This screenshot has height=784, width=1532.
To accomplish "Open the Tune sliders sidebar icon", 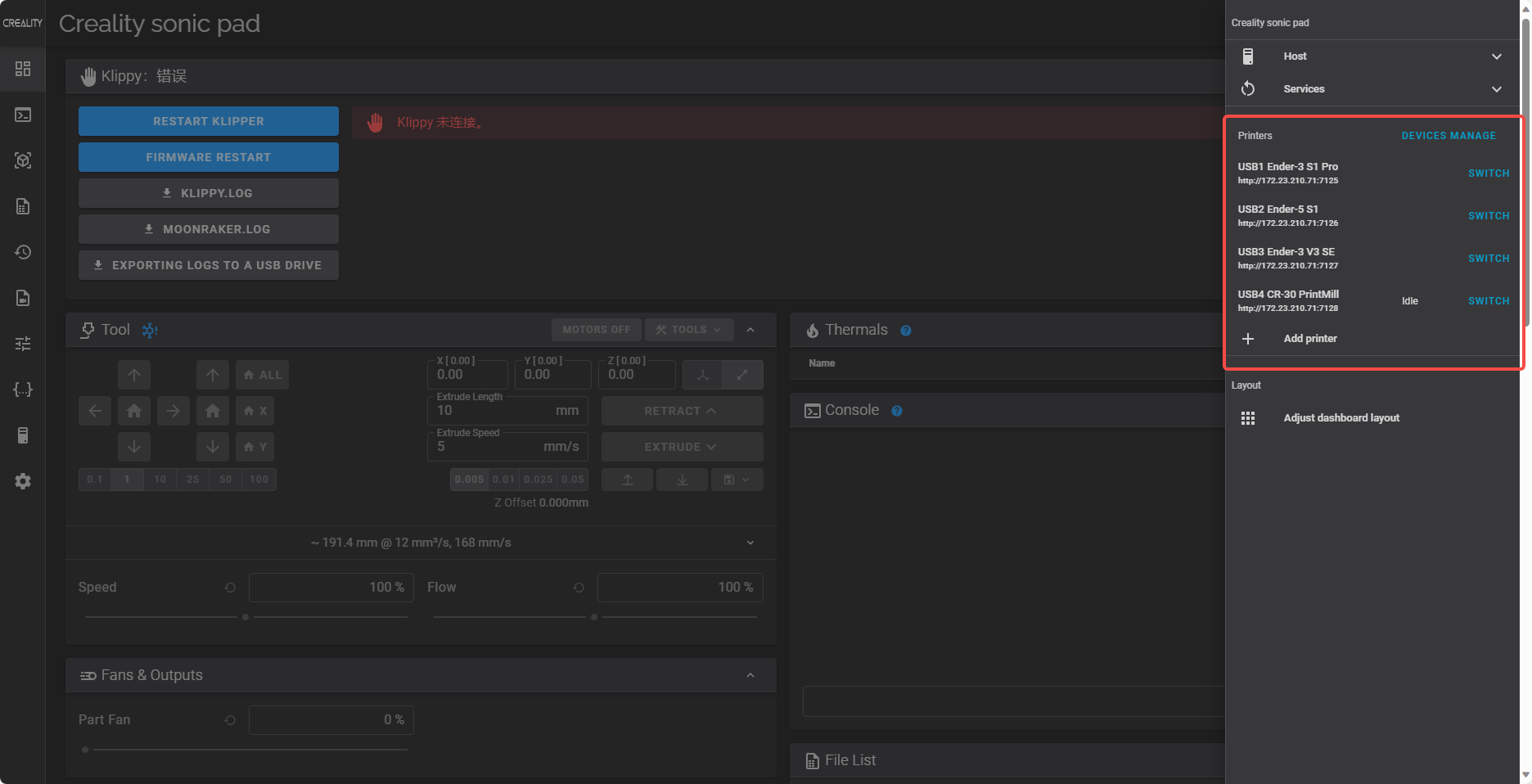I will coord(23,344).
